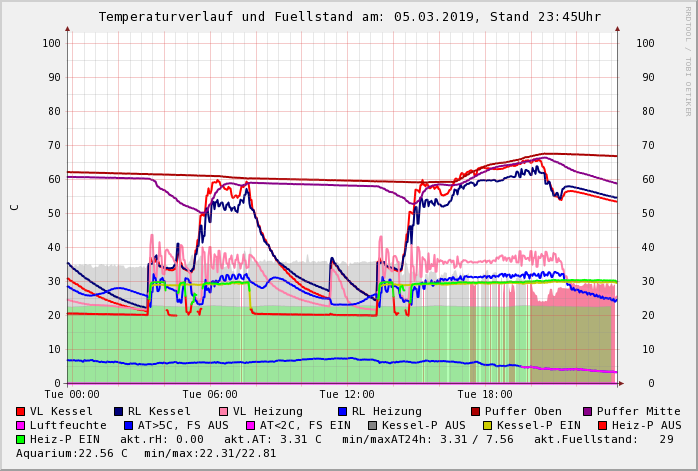
Task: Click the 'Tue 00:00' time axis label
Action: click(72, 395)
